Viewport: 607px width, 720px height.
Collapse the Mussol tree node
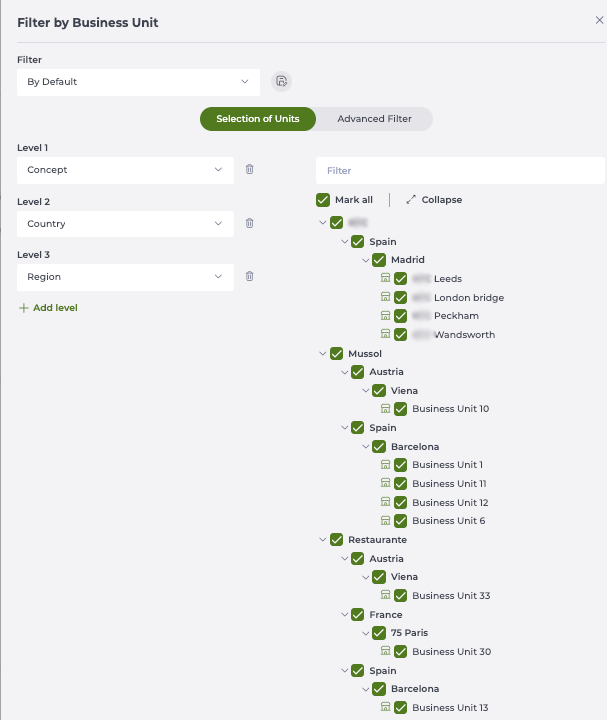(322, 353)
